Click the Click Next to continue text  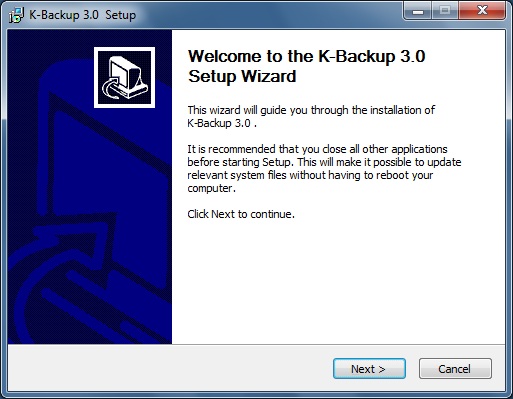click(241, 214)
